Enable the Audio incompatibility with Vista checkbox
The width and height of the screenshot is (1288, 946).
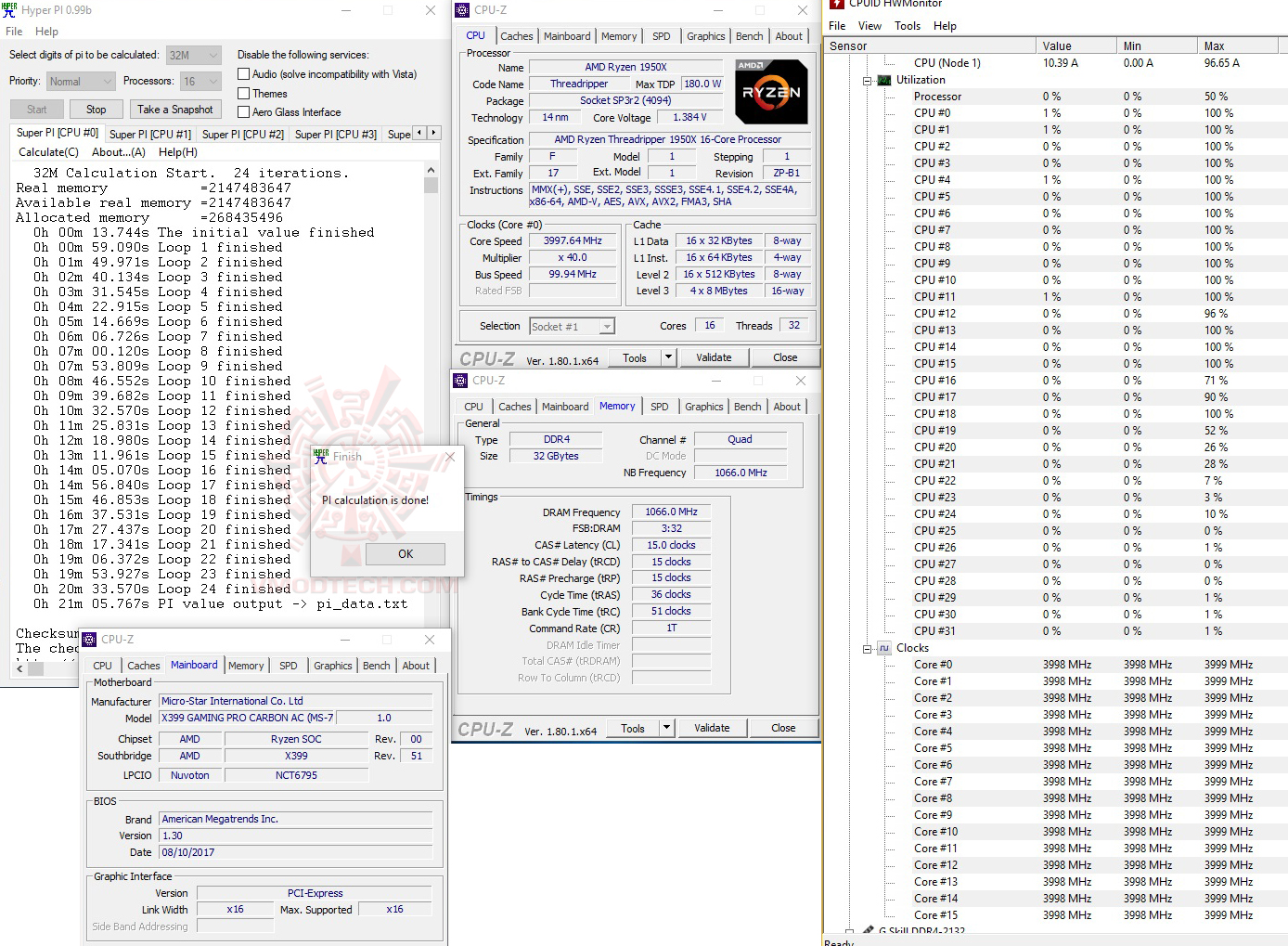click(244, 74)
